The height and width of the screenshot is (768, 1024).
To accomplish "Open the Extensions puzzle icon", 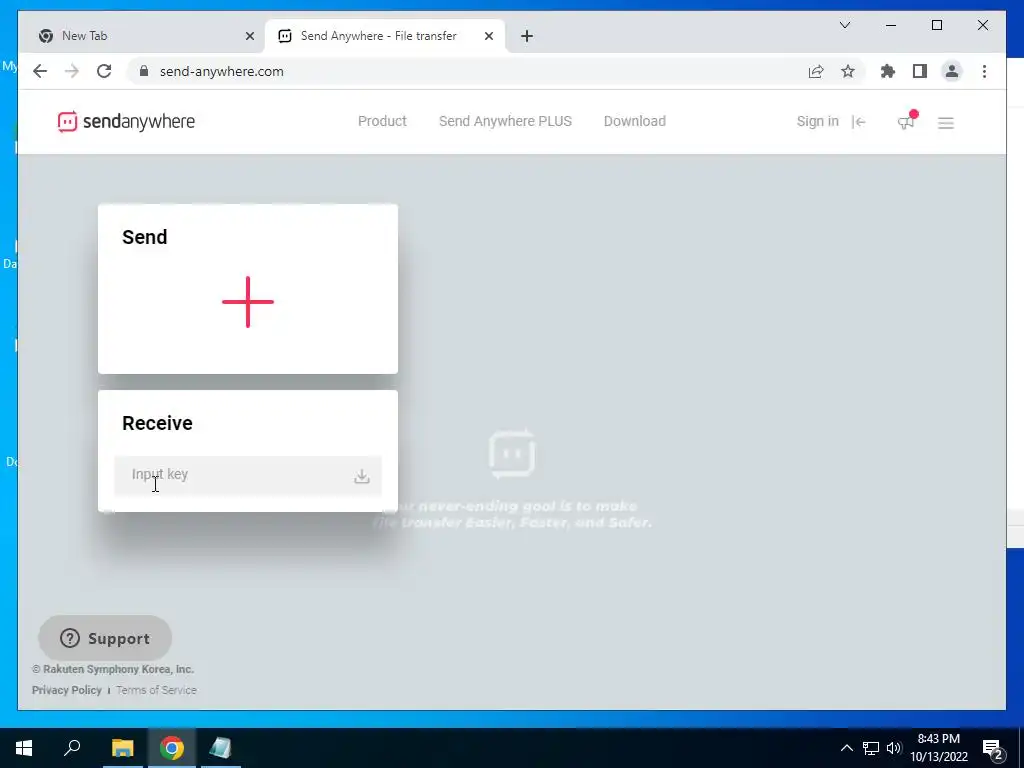I will click(888, 71).
